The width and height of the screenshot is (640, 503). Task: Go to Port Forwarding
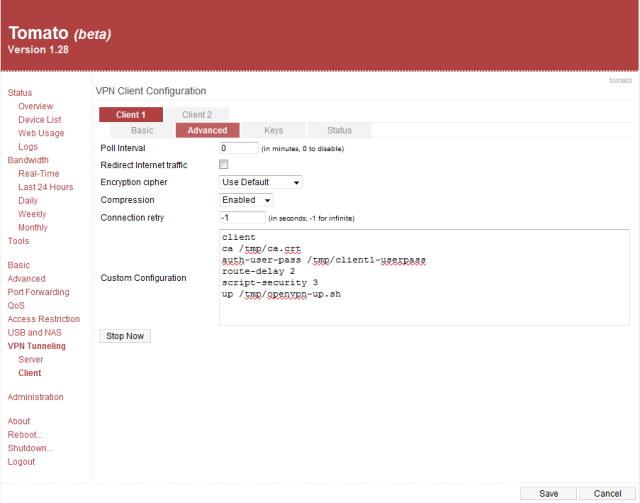(38, 292)
